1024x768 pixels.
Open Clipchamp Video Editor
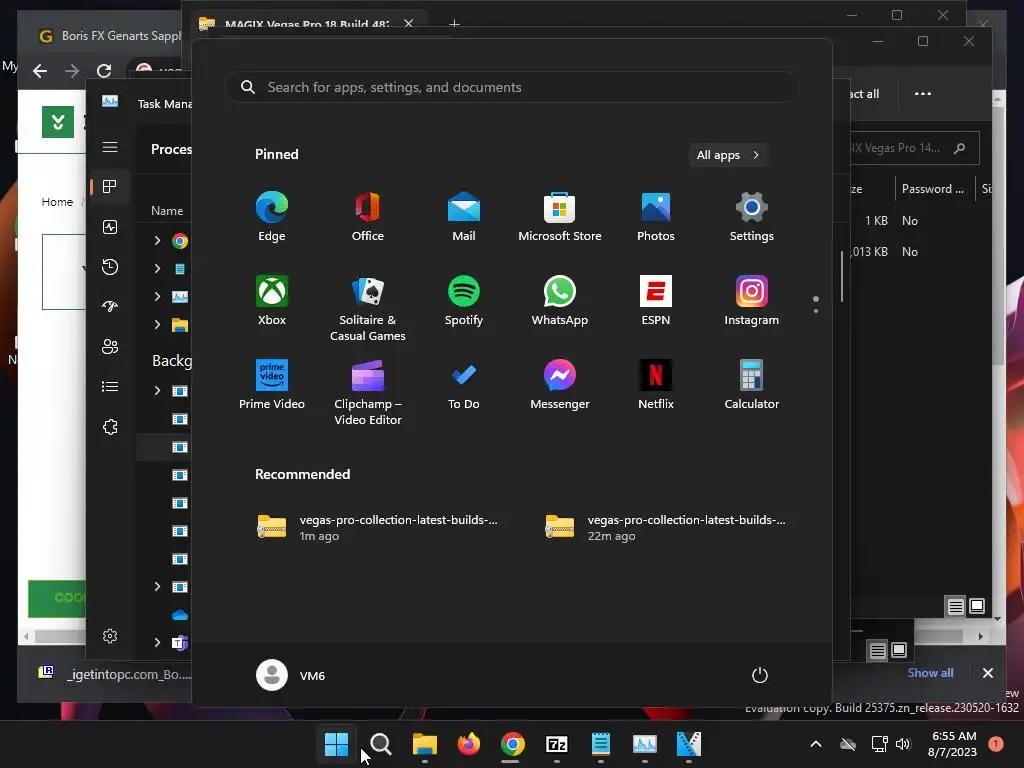[x=368, y=392]
